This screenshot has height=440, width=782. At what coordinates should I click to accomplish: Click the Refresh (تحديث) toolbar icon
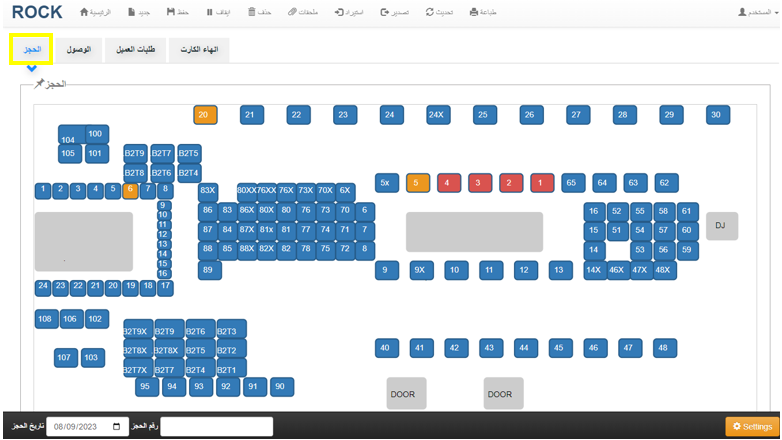429,12
